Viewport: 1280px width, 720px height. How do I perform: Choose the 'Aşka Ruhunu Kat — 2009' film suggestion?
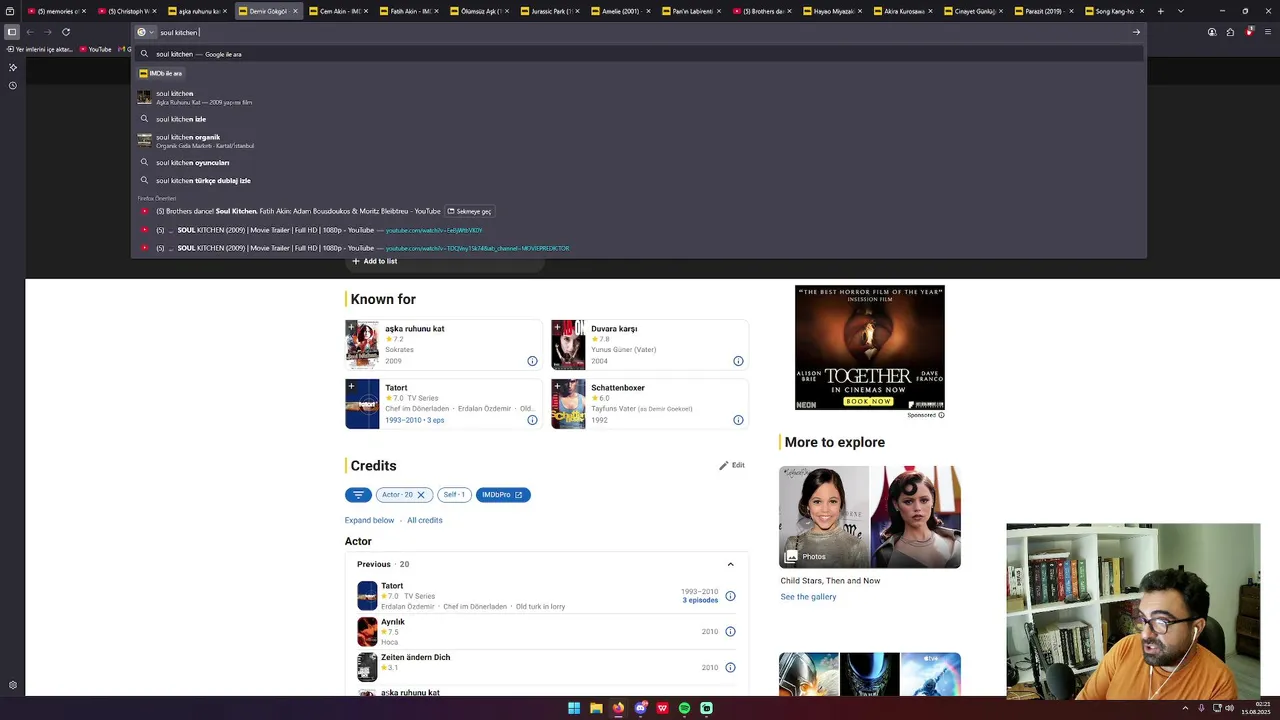point(640,97)
